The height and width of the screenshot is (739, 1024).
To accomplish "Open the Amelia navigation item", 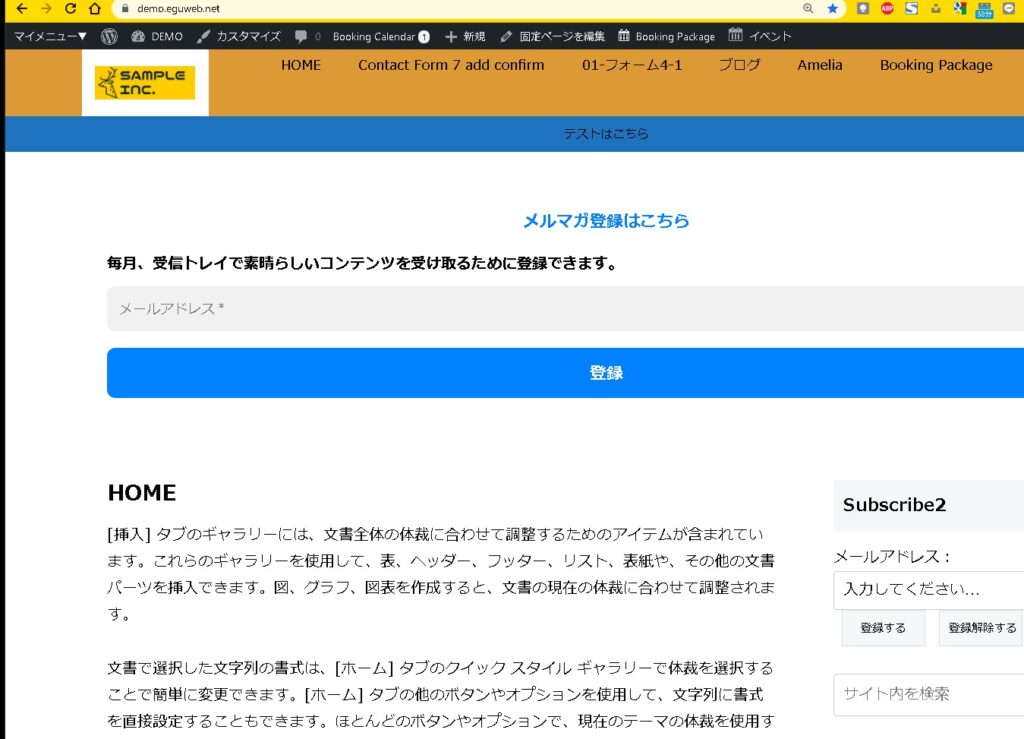I will pyautogui.click(x=819, y=65).
